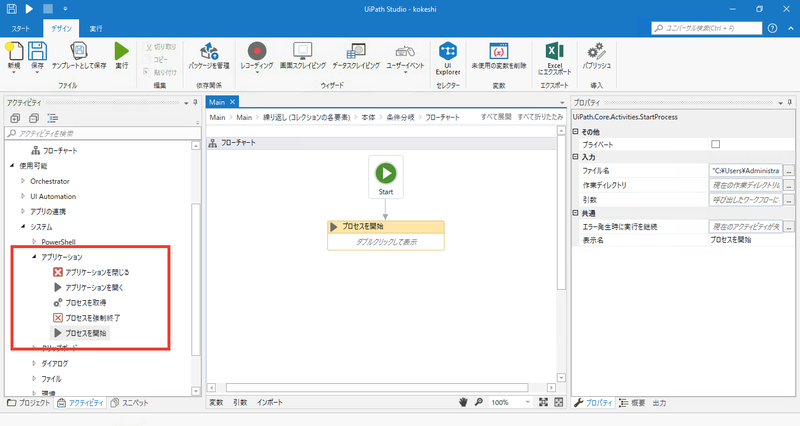The height and width of the screenshot is (426, 800).
Task: Expand the UI Automation tree node
Action: pos(22,196)
